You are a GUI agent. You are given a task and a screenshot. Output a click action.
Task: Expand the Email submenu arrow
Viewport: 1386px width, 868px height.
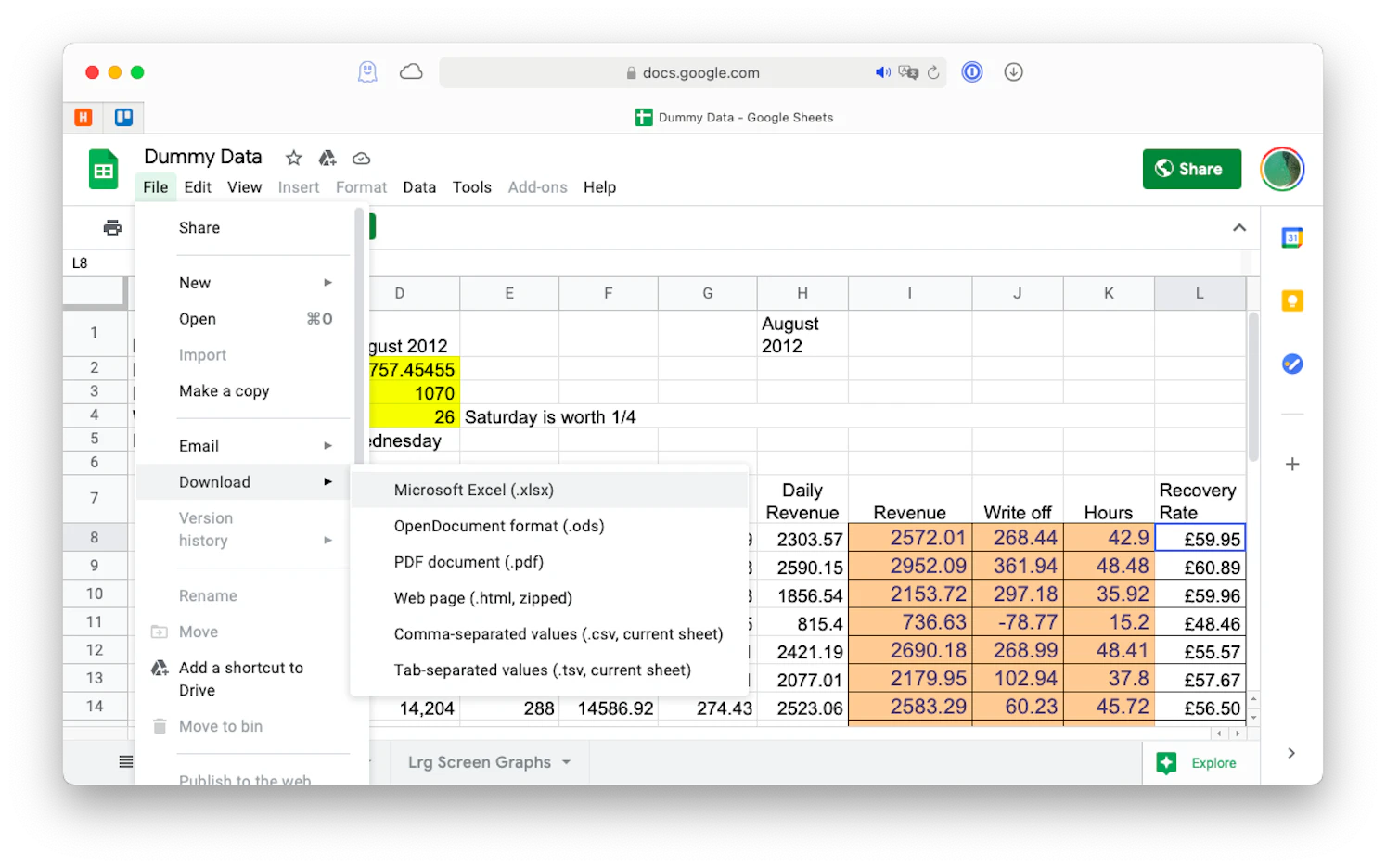click(327, 446)
